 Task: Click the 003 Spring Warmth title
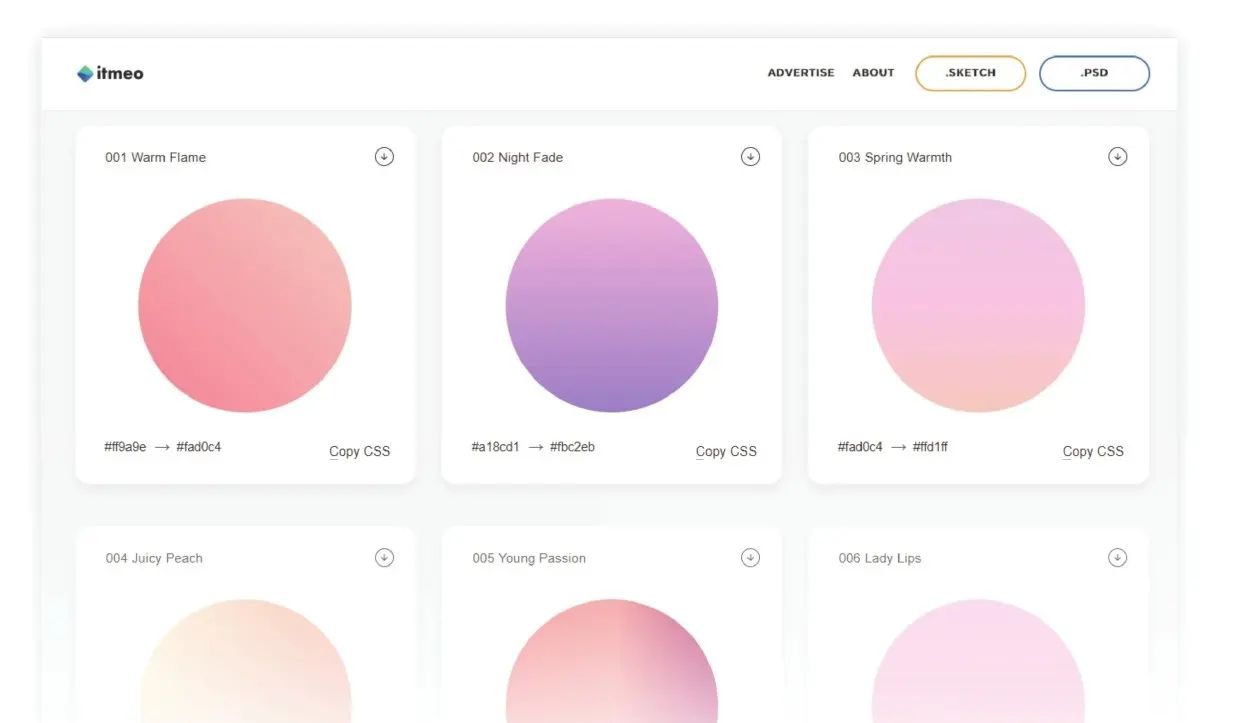click(x=895, y=157)
